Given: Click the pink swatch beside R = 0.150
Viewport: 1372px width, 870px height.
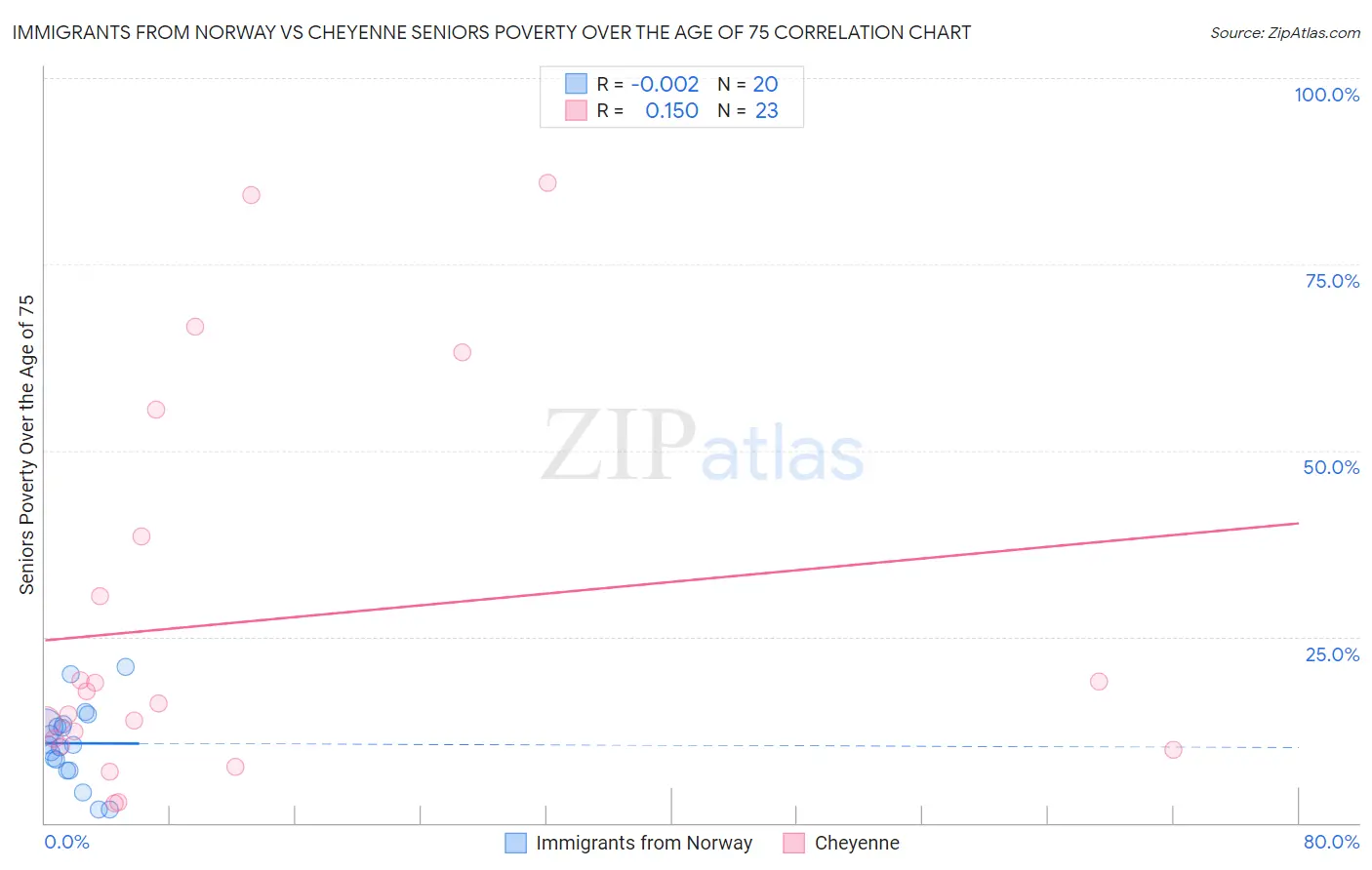Looking at the screenshot, I should click(x=577, y=110).
